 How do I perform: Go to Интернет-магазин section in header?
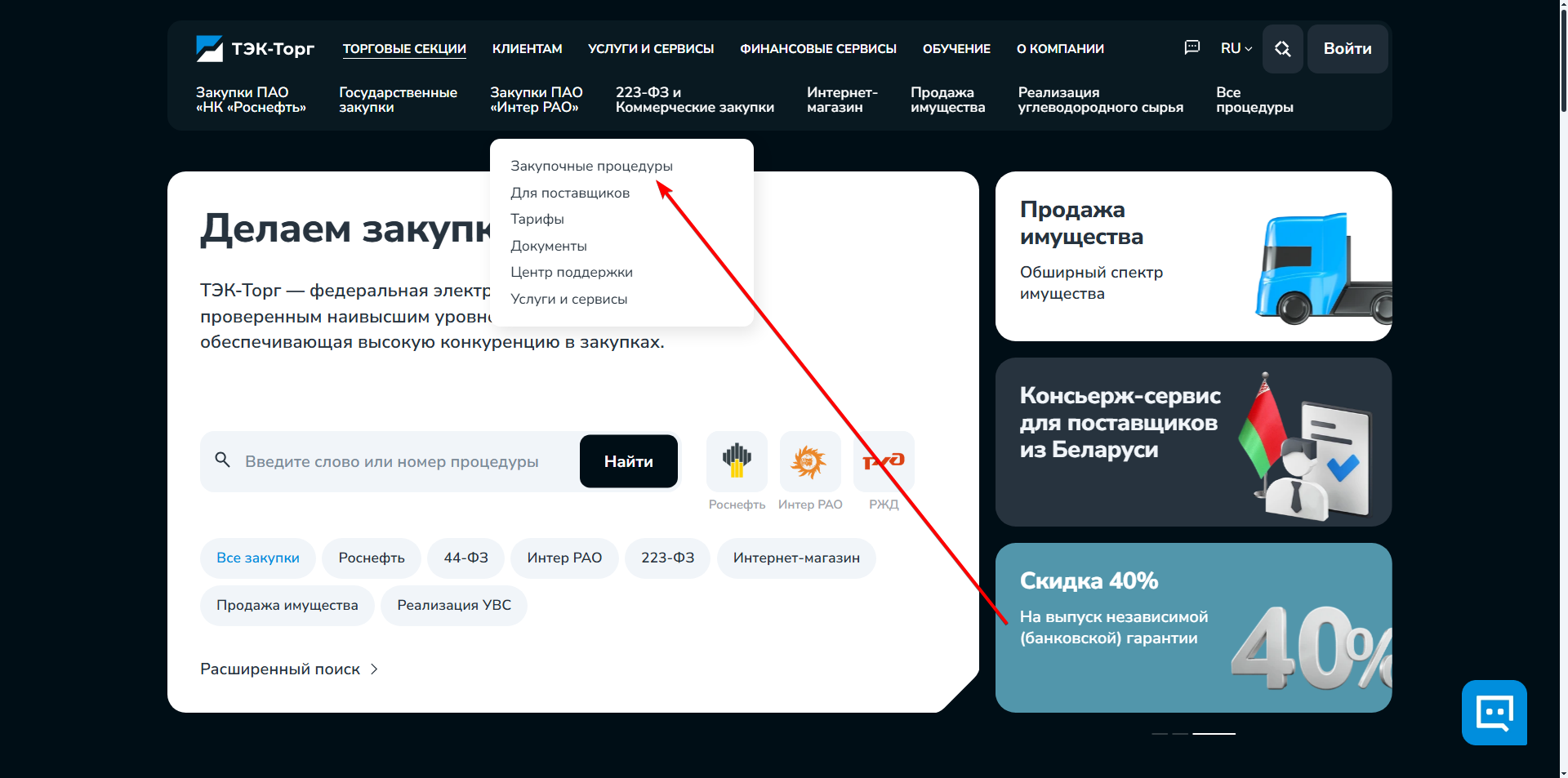(x=842, y=100)
